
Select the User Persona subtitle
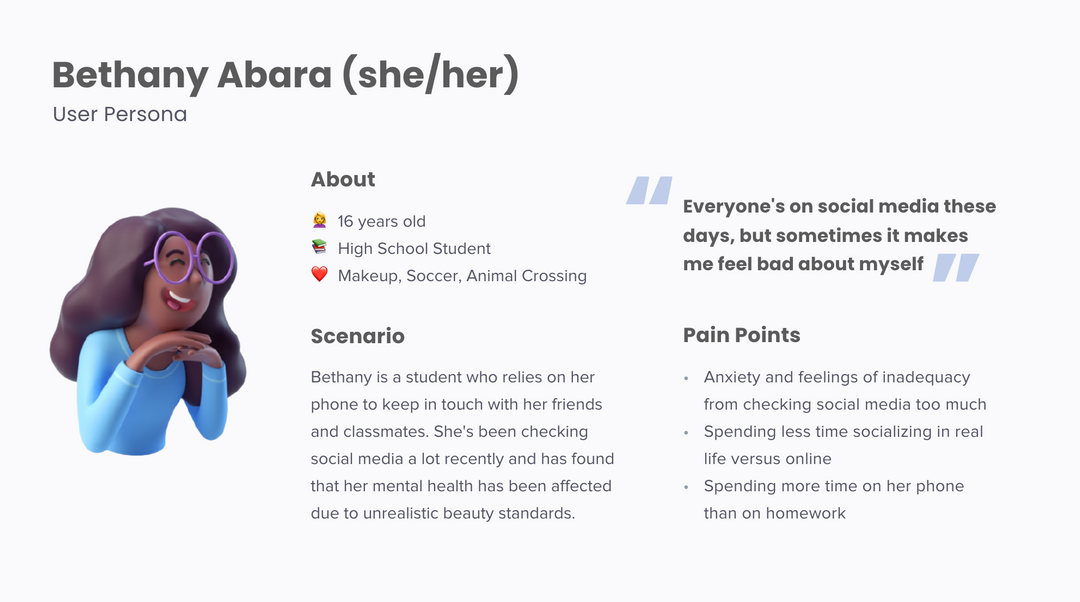[120, 114]
